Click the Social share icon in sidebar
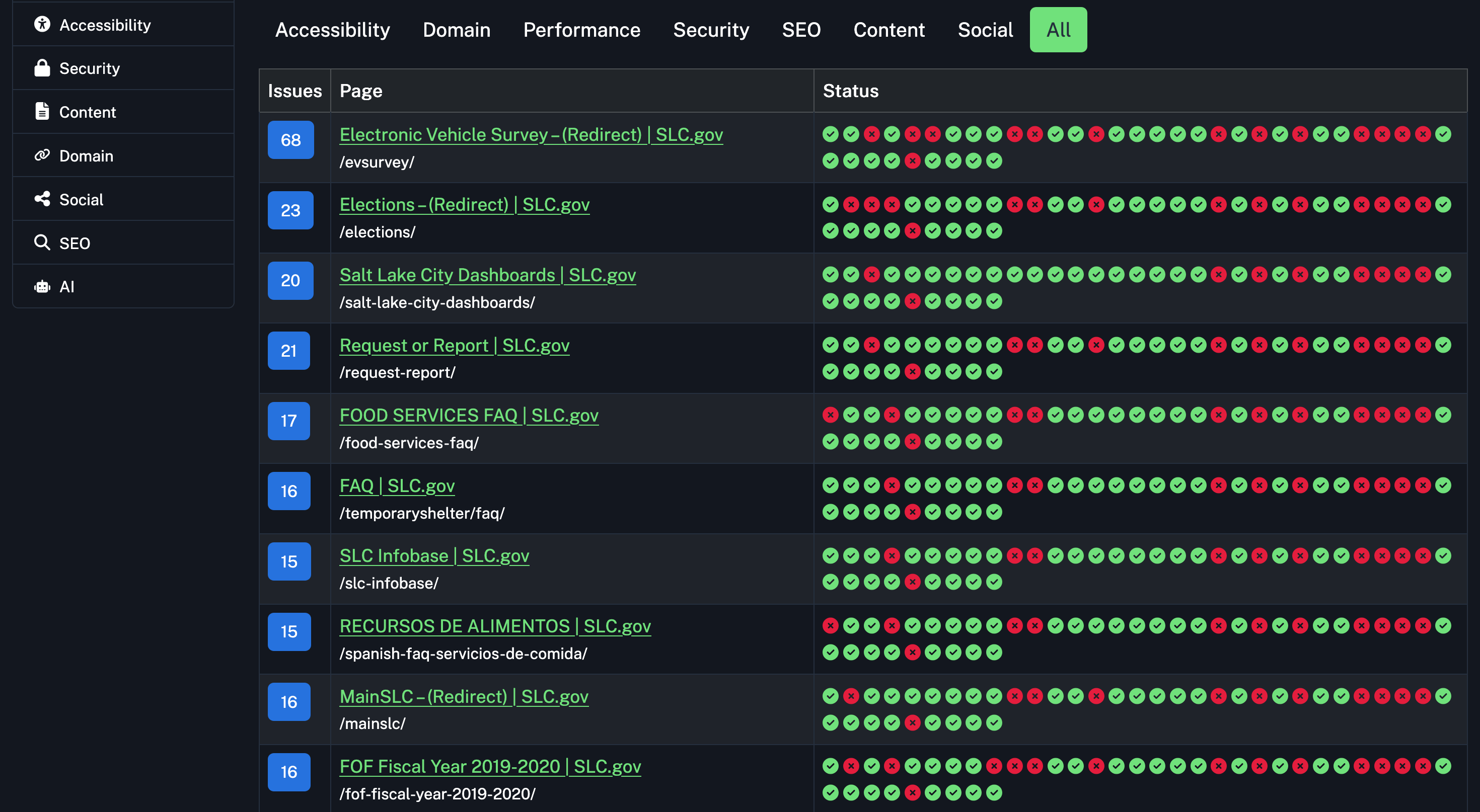This screenshot has height=812, width=1480. [x=42, y=199]
